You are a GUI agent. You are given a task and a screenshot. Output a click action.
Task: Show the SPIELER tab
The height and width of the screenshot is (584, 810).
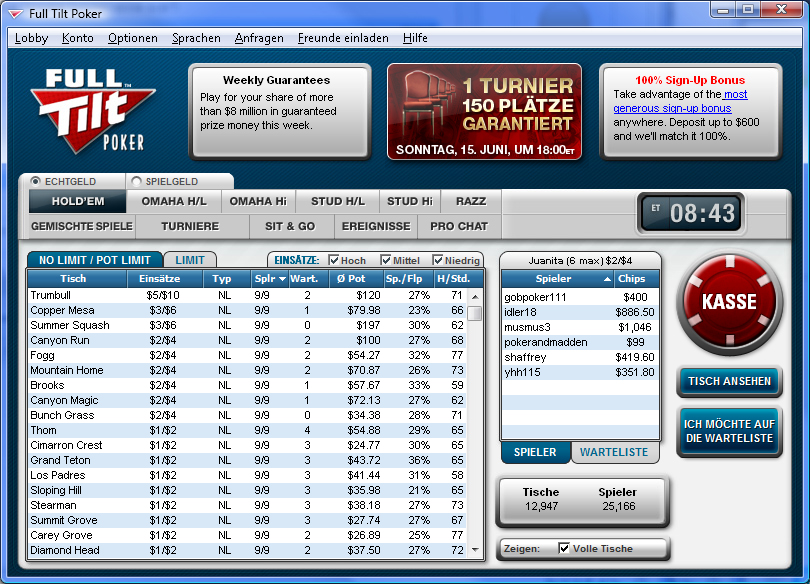click(535, 452)
